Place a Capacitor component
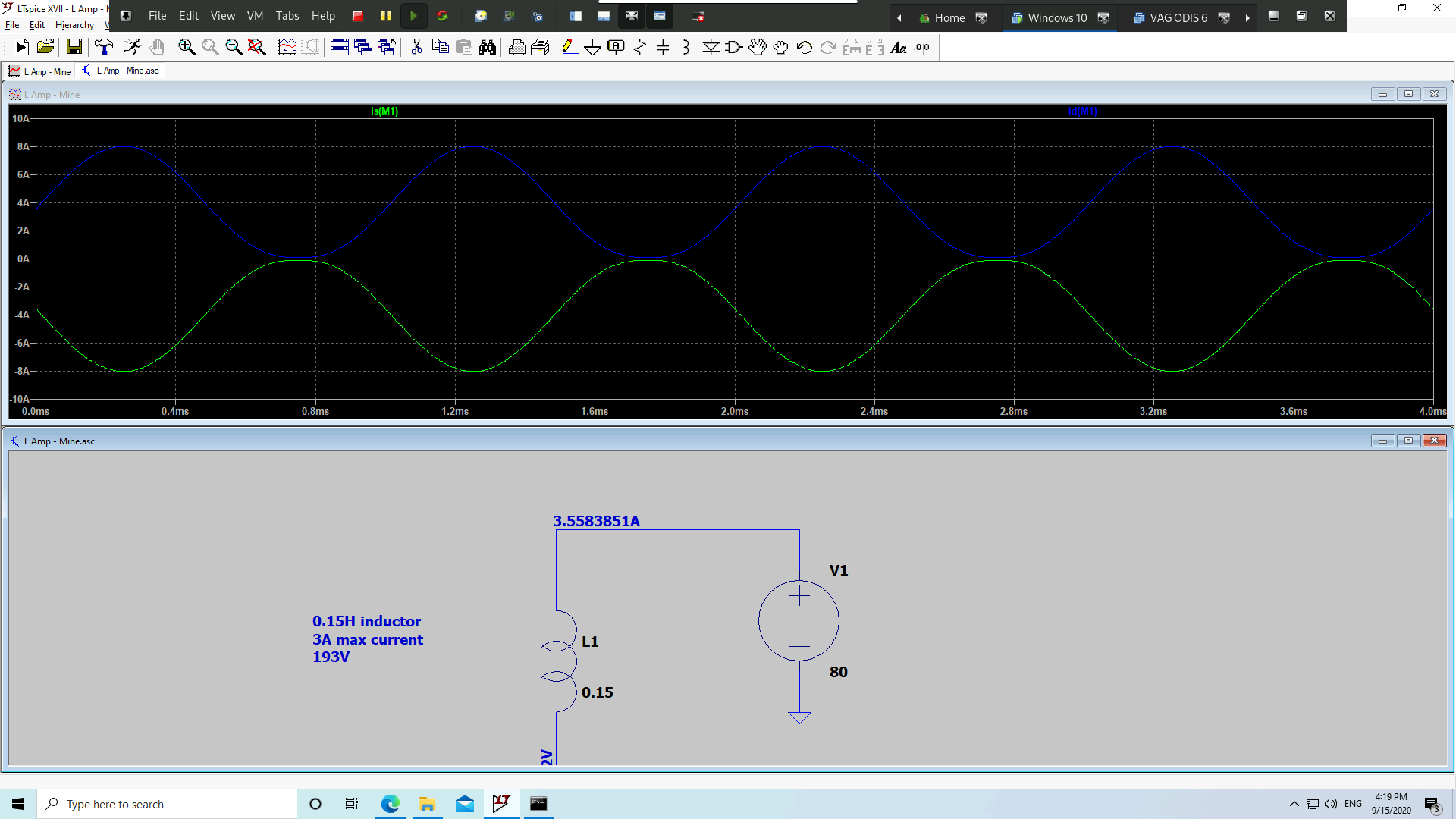Screen dimensions: 1456x819 click(663, 48)
